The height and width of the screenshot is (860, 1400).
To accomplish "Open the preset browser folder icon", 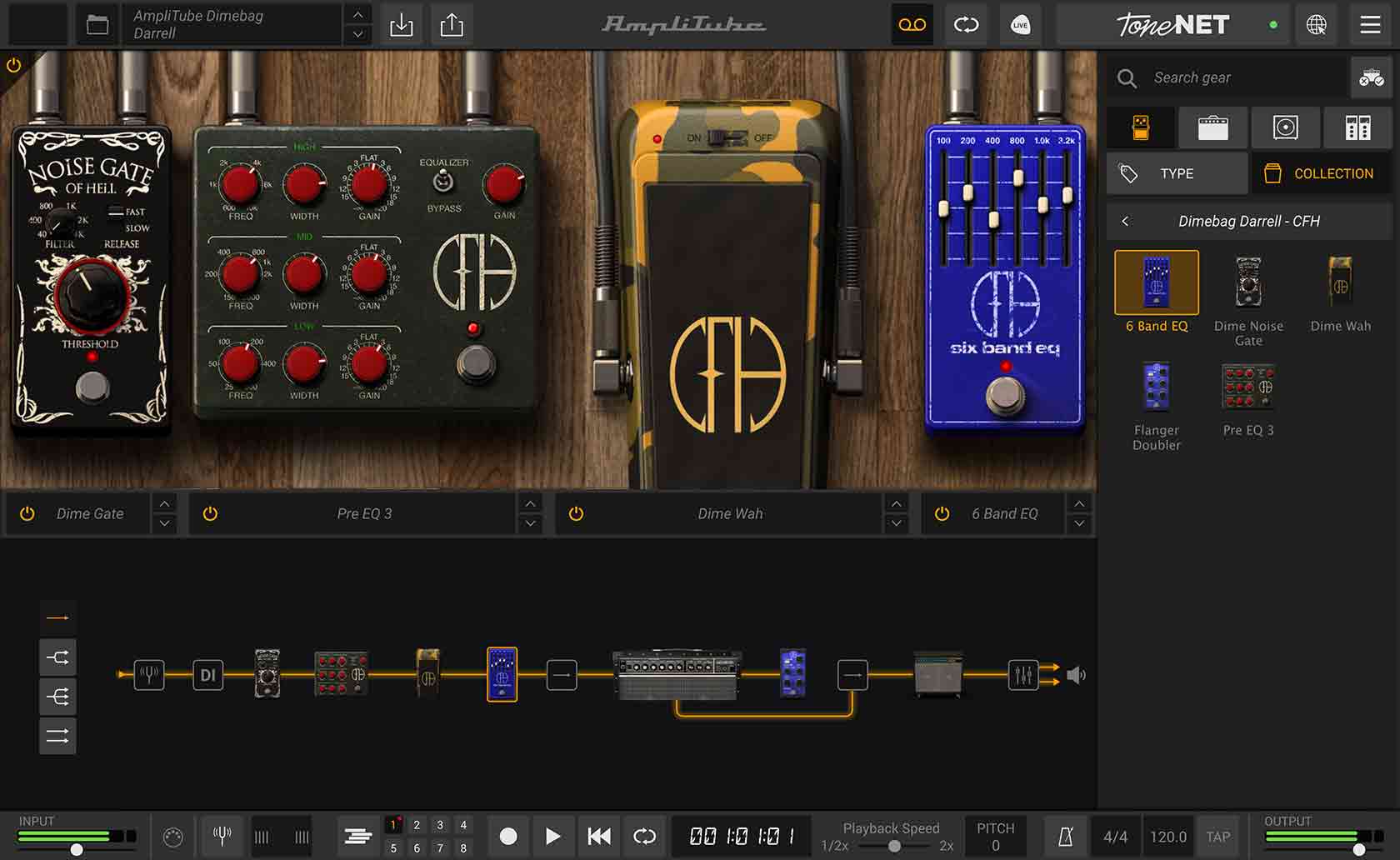I will click(97, 25).
